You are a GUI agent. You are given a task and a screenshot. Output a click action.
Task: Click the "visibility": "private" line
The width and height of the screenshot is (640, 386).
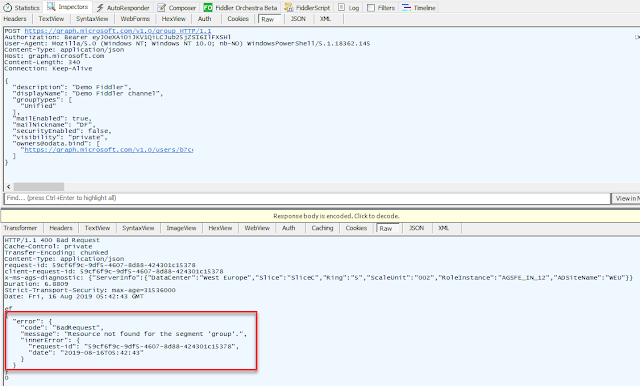pyautogui.click(x=60, y=138)
